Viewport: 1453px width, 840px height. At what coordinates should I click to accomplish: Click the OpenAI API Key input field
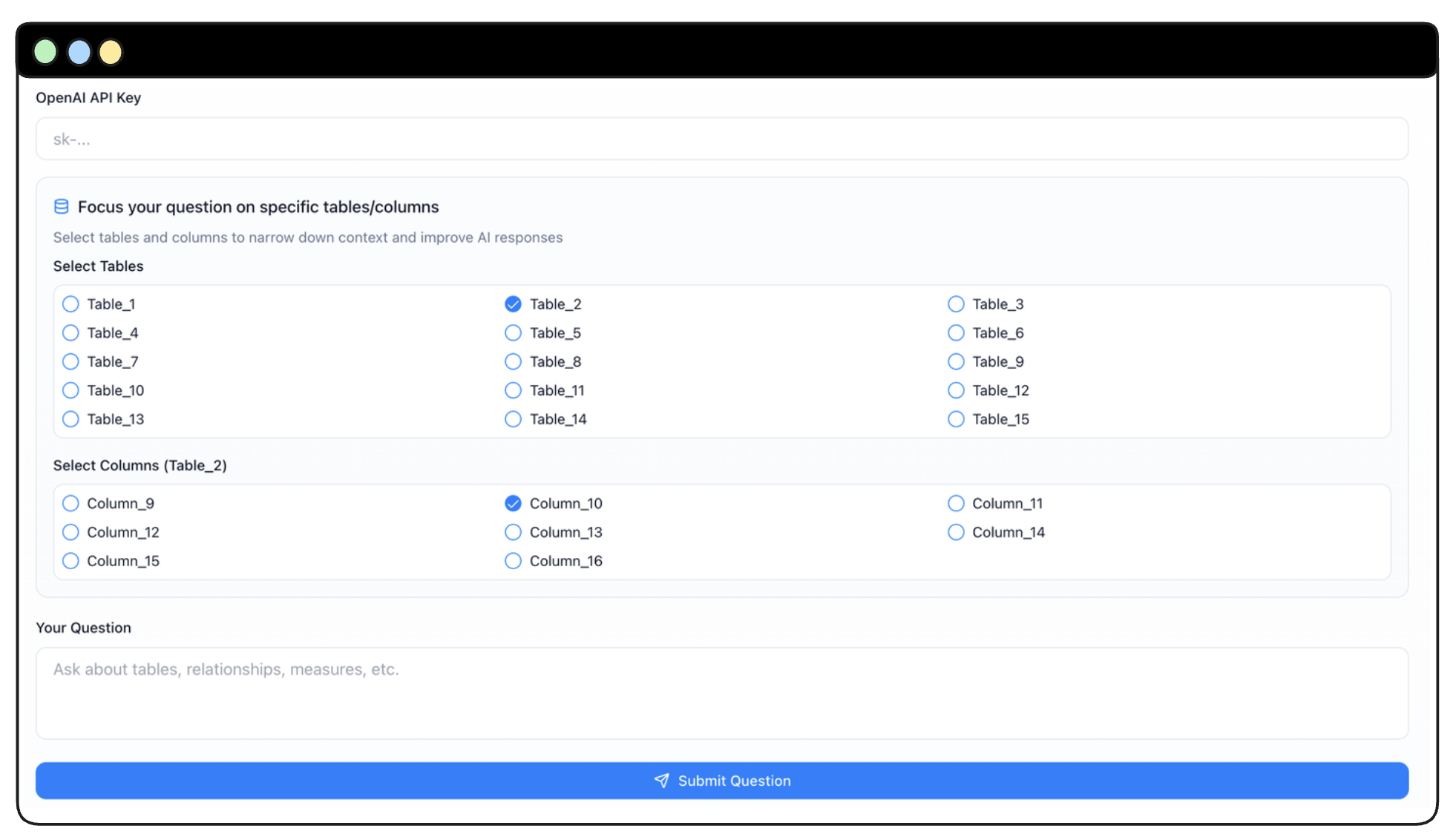(x=721, y=139)
